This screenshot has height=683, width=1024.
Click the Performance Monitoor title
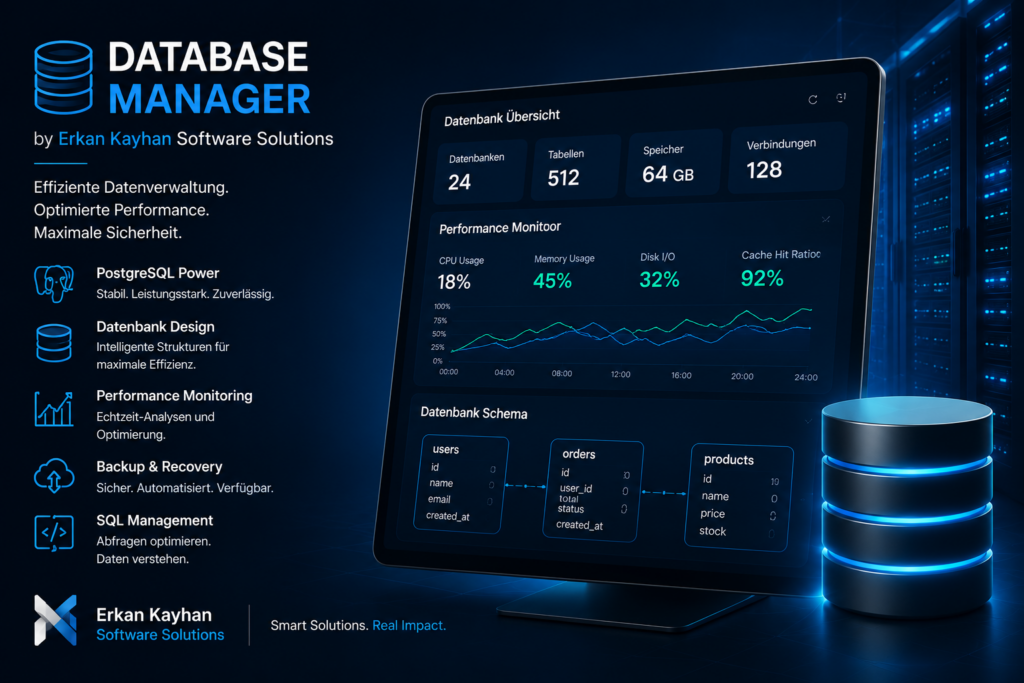(500, 228)
